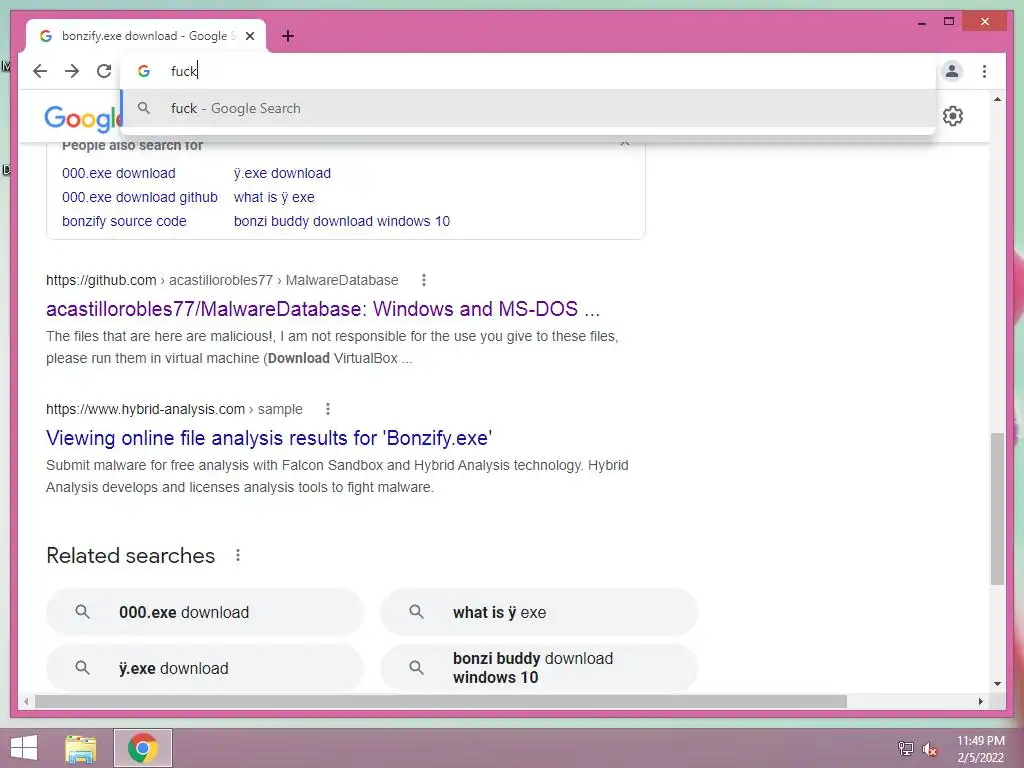Reload the page with the refresh icon
This screenshot has height=768, width=1024.
[104, 71]
